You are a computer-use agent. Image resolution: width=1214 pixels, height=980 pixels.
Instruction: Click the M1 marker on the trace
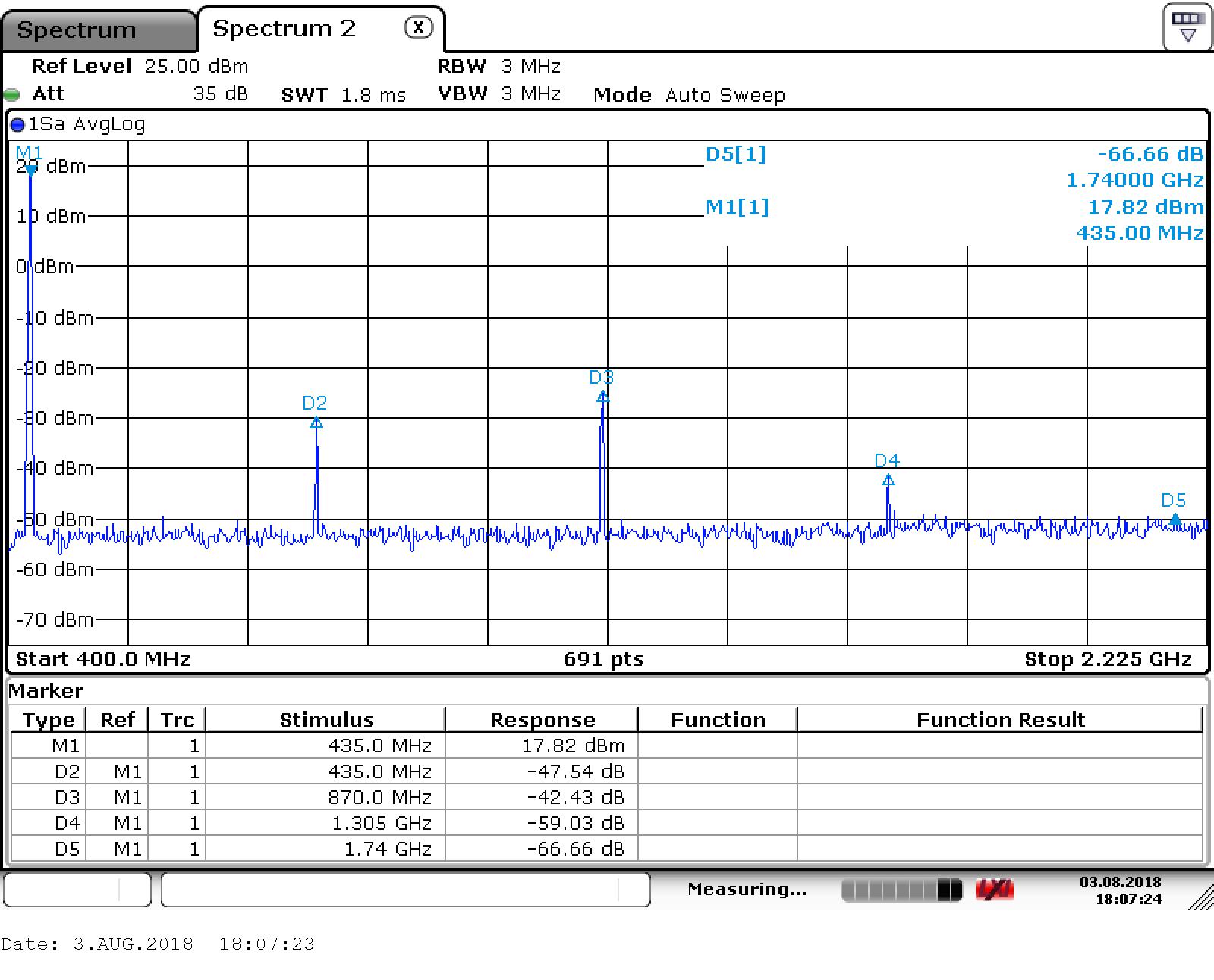30,169
